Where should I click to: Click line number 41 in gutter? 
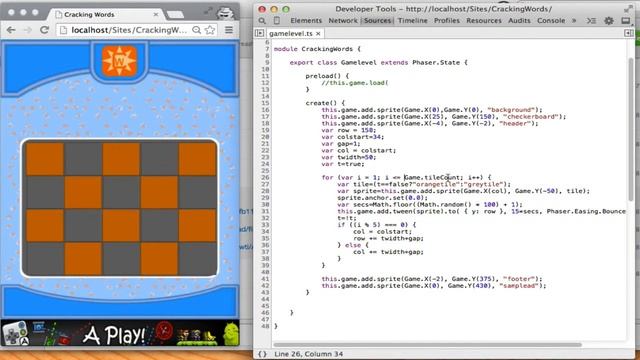click(265, 279)
